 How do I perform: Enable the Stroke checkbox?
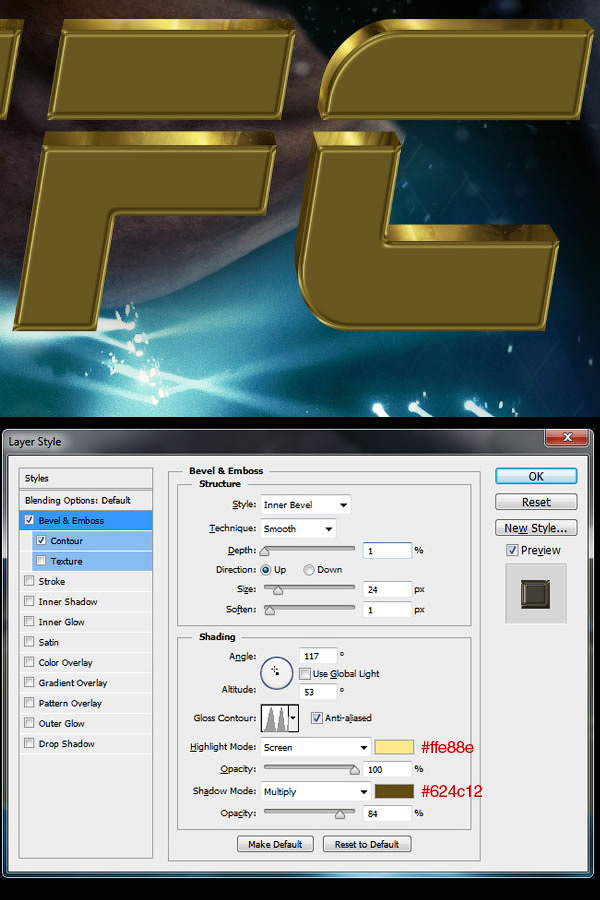(29, 581)
